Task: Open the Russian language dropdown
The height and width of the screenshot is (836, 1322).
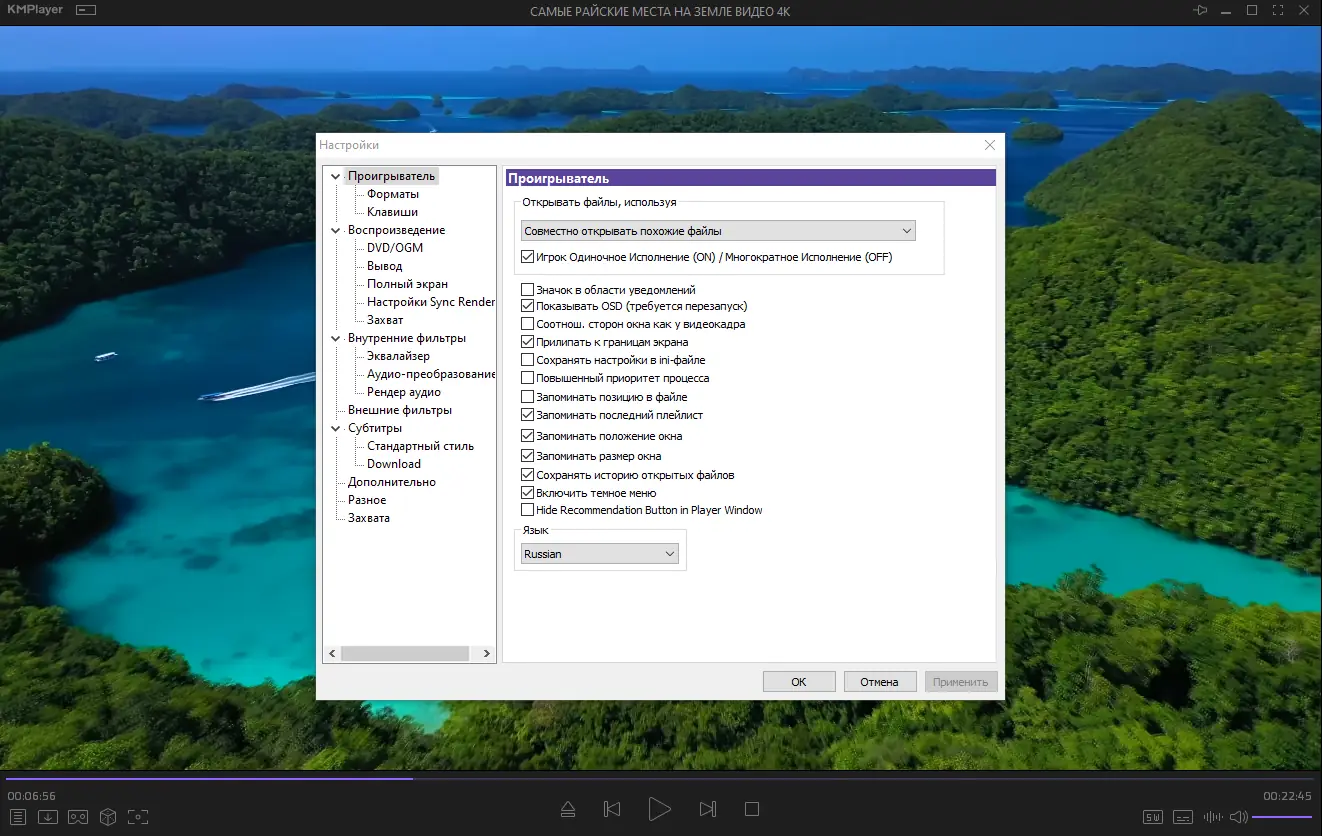Action: coord(600,554)
